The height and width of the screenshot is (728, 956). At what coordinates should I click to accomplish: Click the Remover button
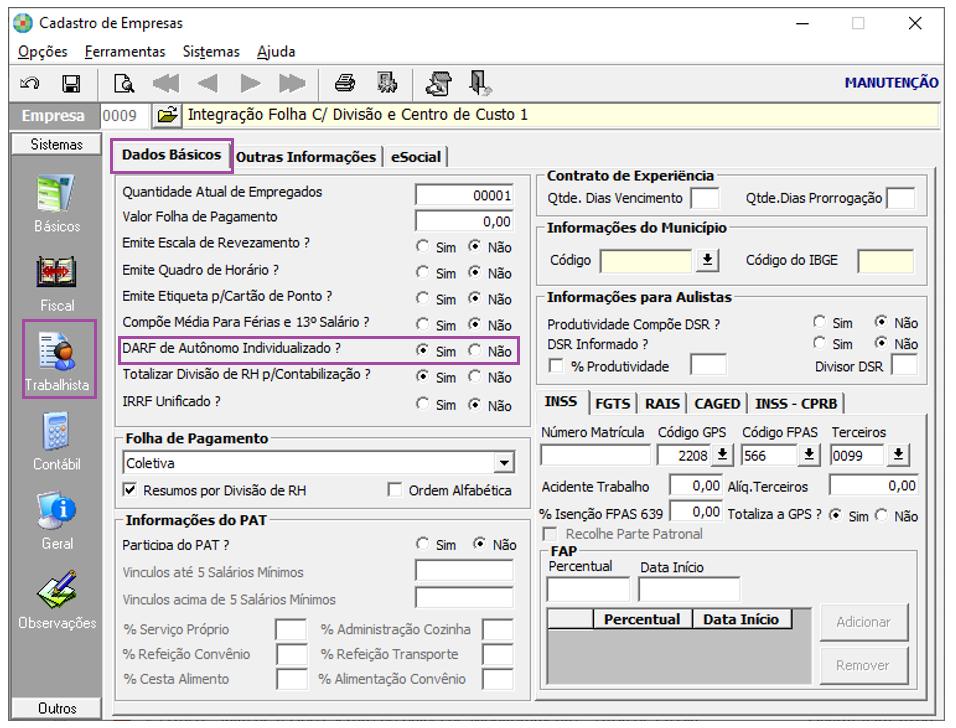pos(863,665)
